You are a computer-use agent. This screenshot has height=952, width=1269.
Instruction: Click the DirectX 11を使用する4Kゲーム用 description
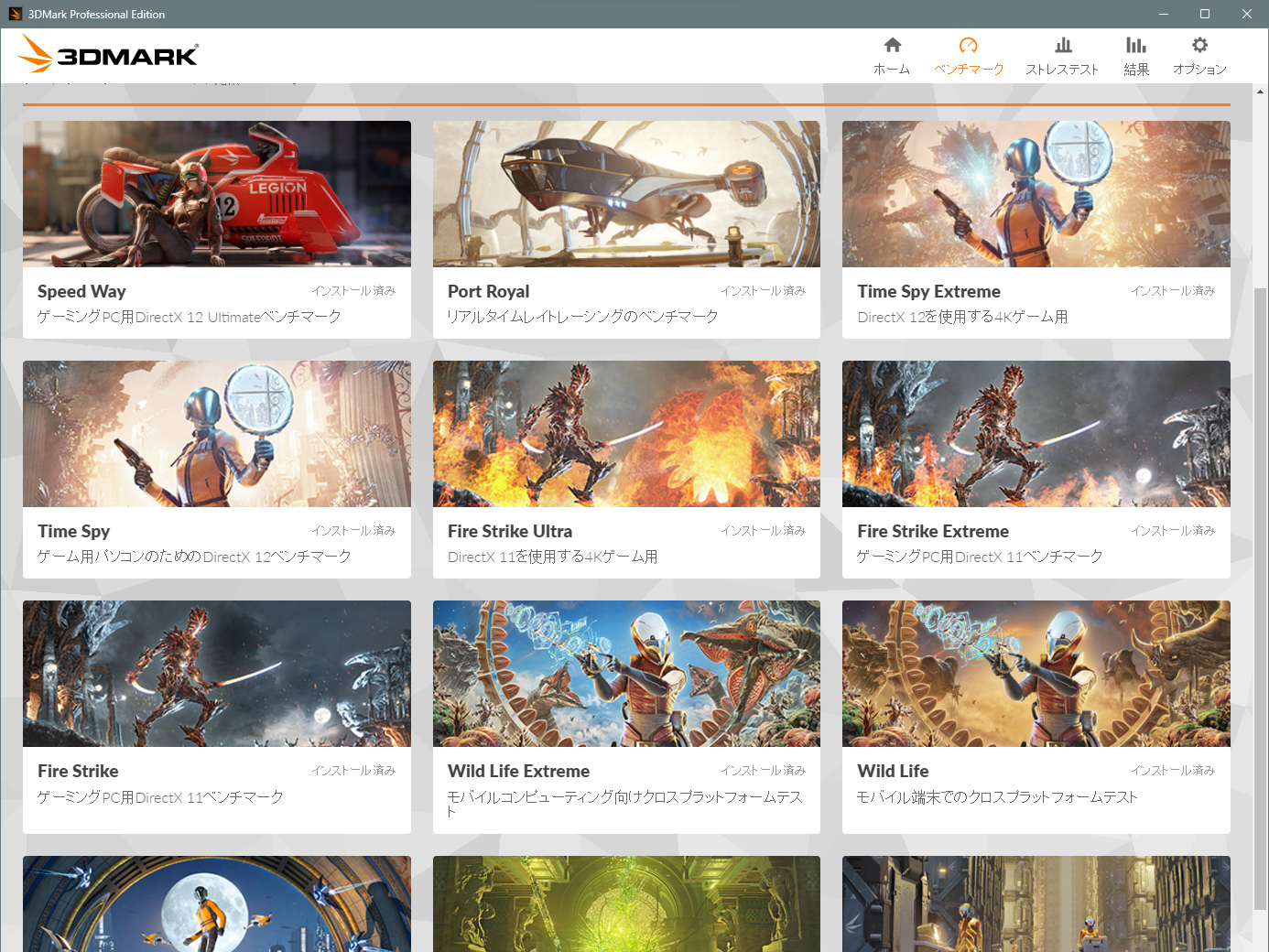(552, 557)
